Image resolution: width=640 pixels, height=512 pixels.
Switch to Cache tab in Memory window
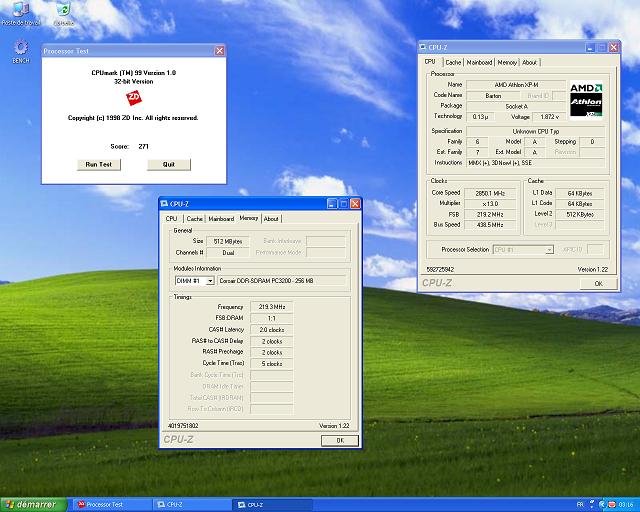[194, 219]
